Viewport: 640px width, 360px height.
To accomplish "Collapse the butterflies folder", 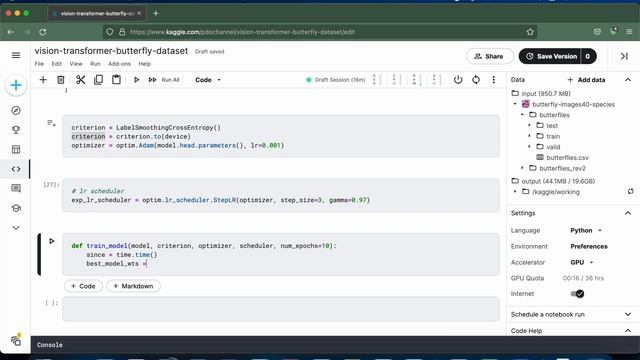I will point(522,115).
